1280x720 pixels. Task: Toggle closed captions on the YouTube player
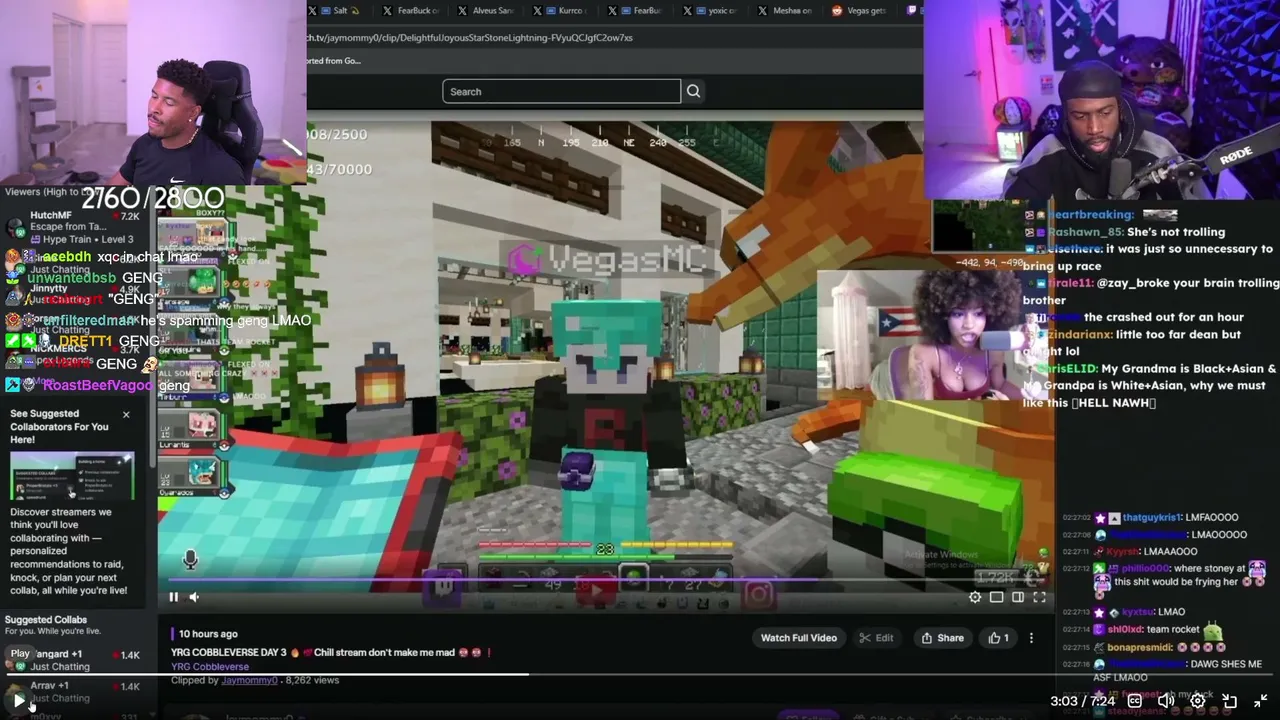[1135, 701]
